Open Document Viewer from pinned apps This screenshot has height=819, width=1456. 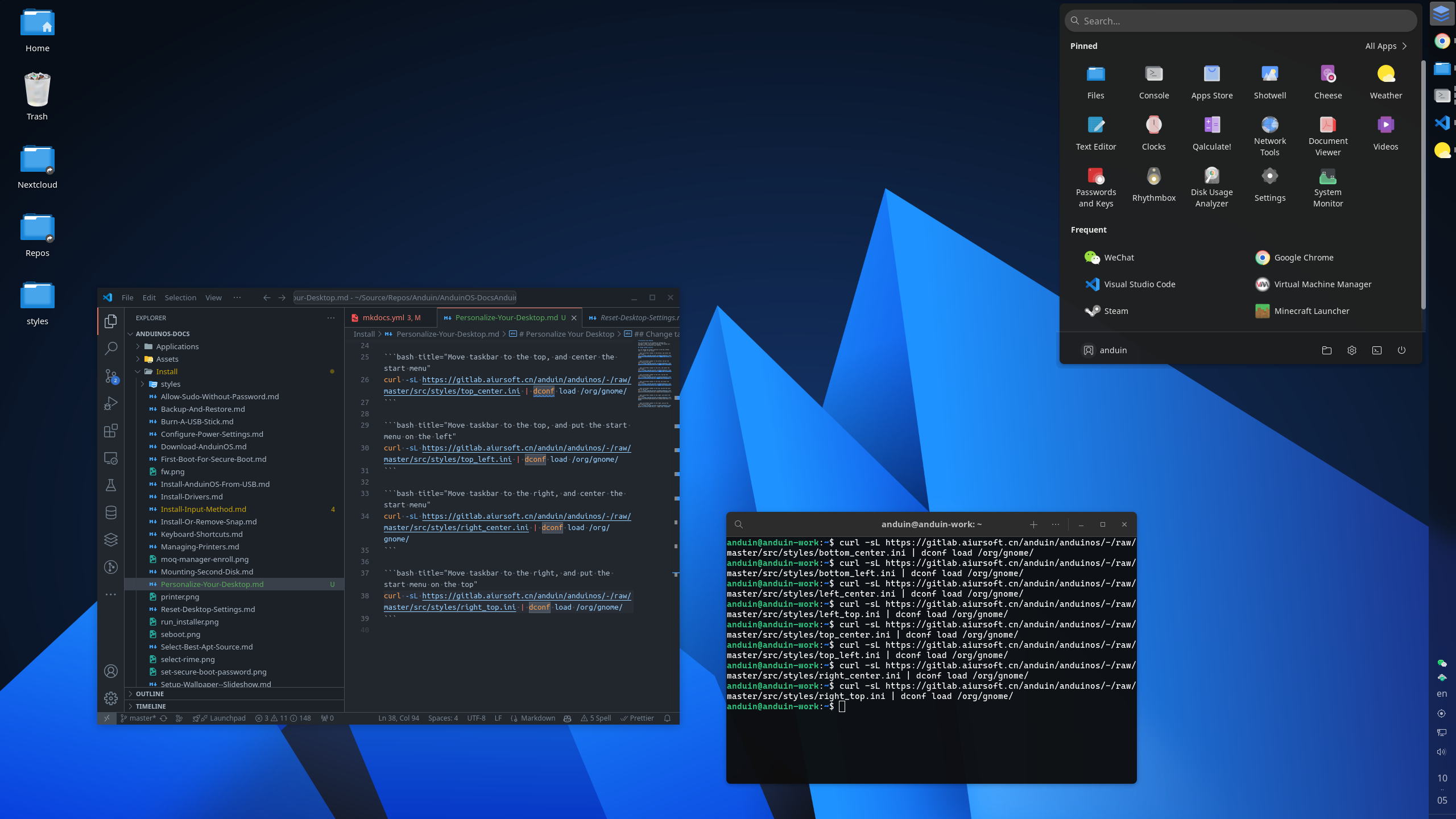[1328, 136]
